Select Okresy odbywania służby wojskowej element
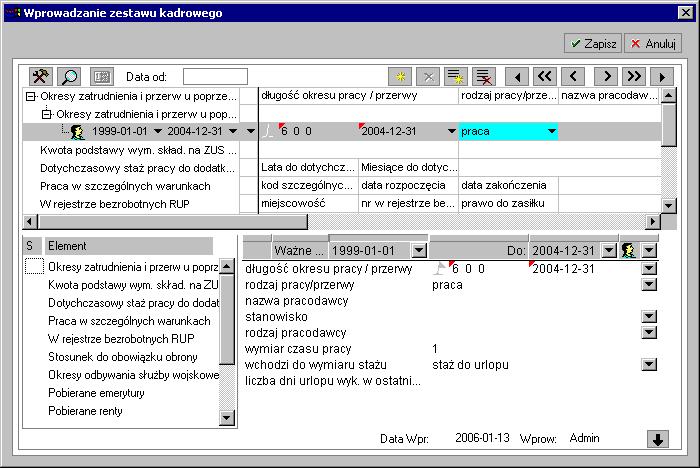Viewport: 700px width, 468px height. click(x=133, y=375)
